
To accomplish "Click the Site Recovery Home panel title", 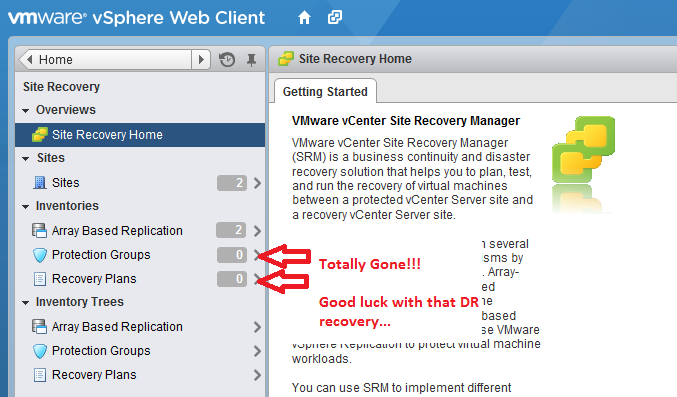I will (x=355, y=59).
